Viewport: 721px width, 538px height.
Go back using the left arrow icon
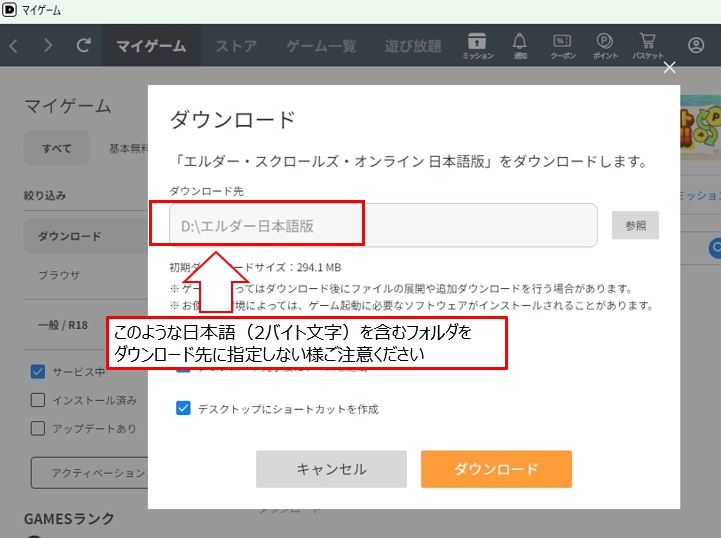pos(14,46)
